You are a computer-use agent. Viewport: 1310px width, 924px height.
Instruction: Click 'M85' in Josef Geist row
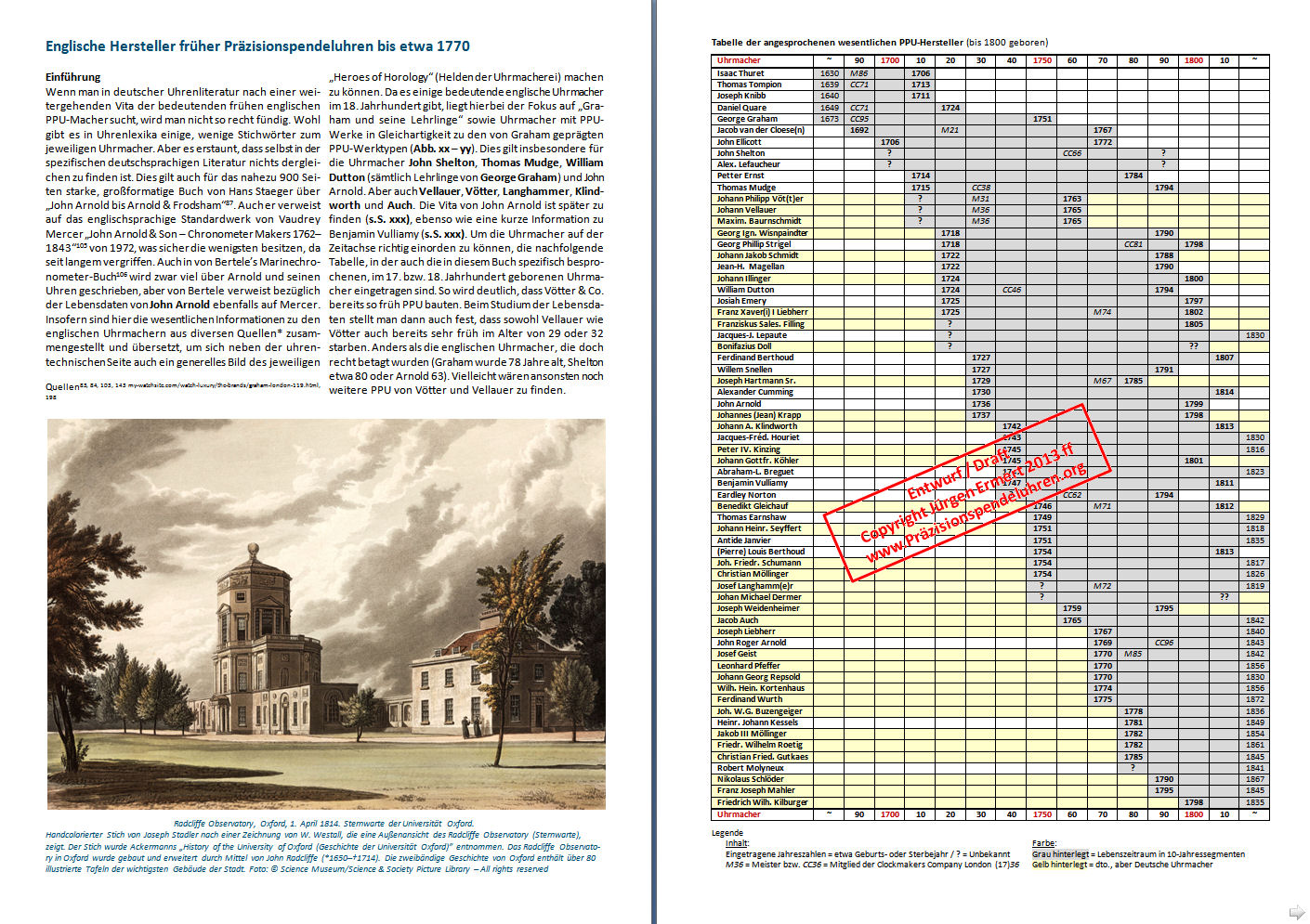[1133, 654]
